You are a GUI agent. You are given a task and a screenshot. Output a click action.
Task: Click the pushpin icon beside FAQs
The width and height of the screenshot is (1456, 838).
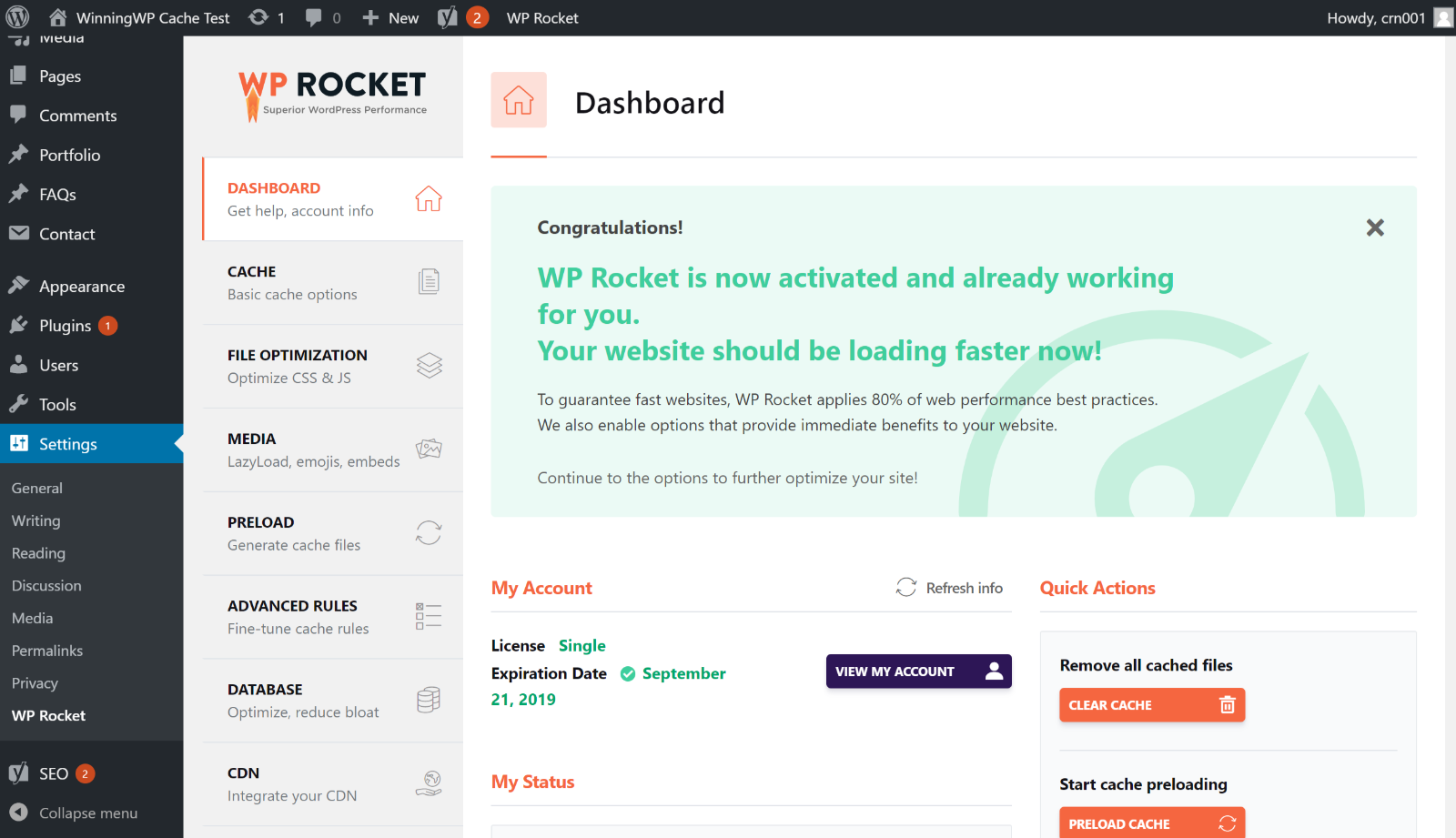tap(18, 194)
